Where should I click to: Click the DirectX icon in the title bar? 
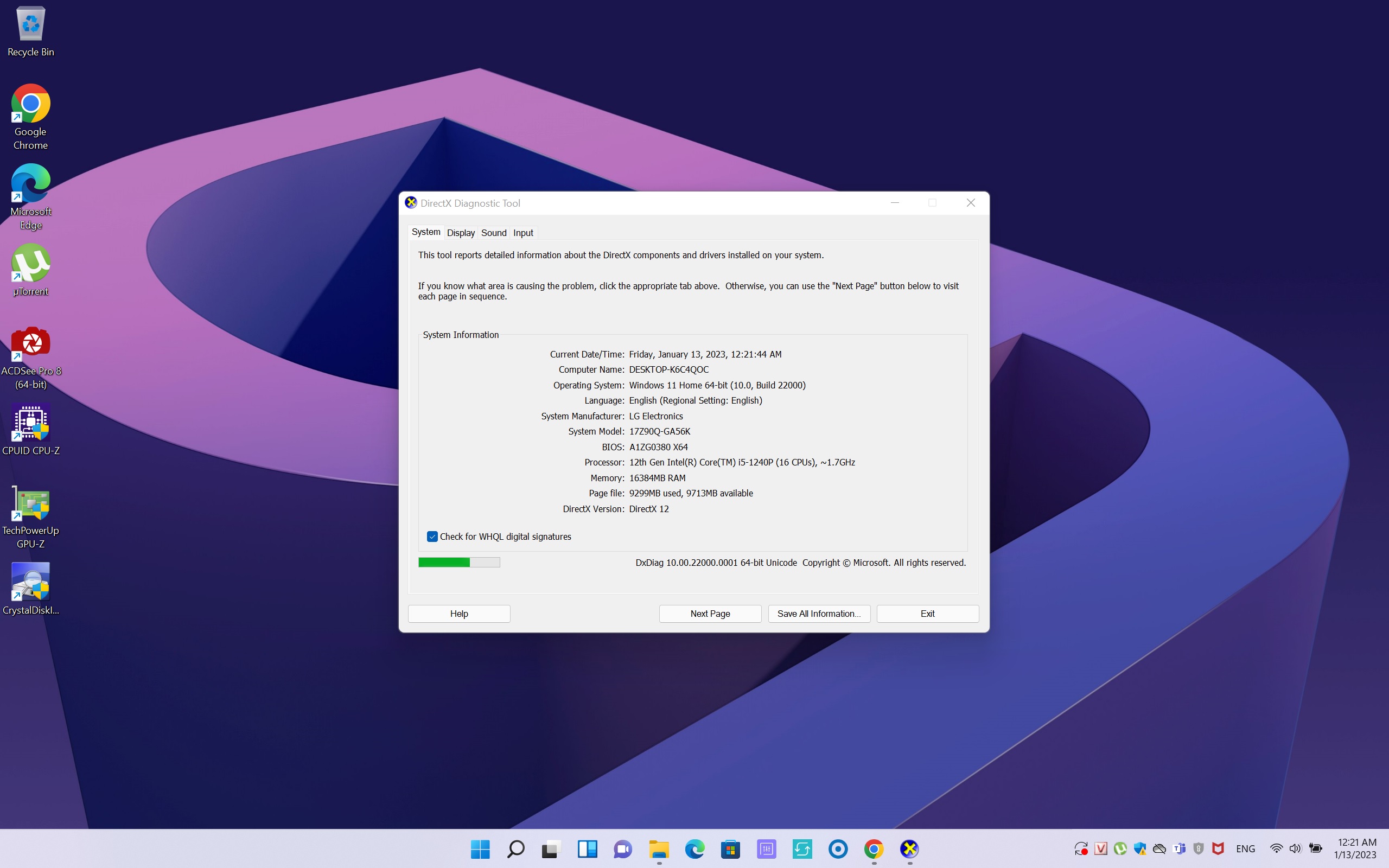pos(411,203)
